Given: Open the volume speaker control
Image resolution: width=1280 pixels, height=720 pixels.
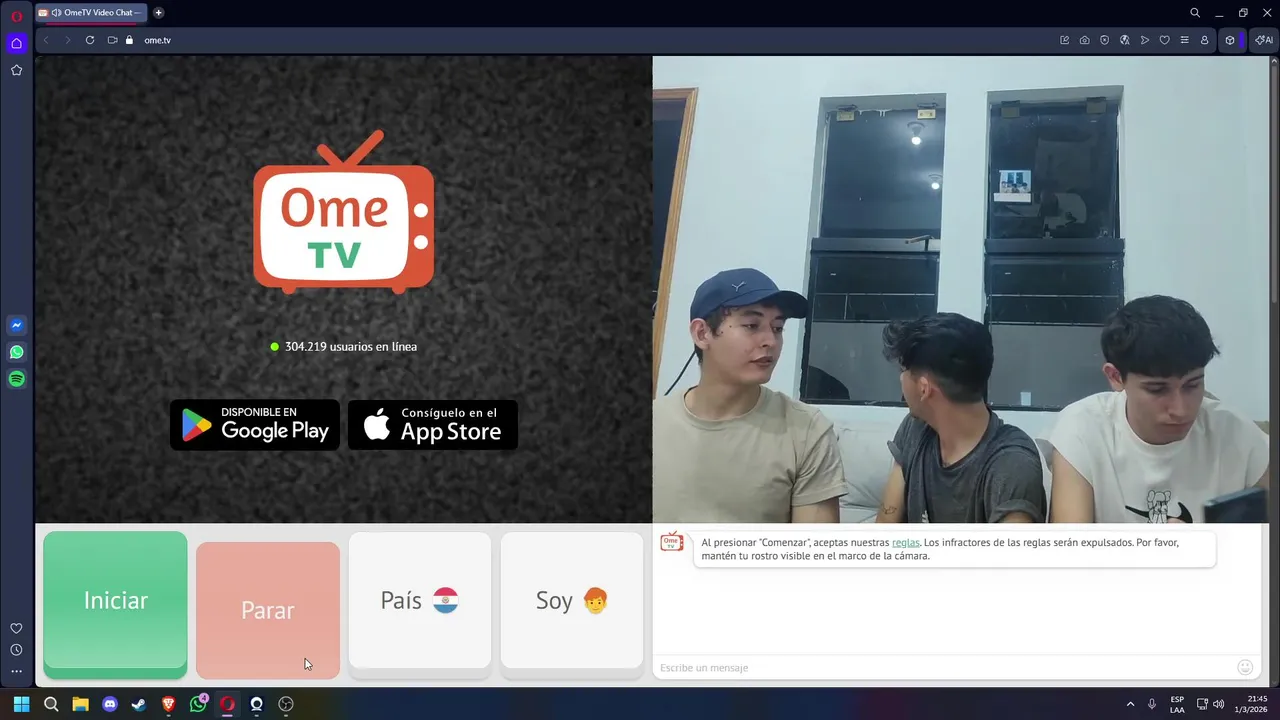Looking at the screenshot, I should coord(1218,704).
